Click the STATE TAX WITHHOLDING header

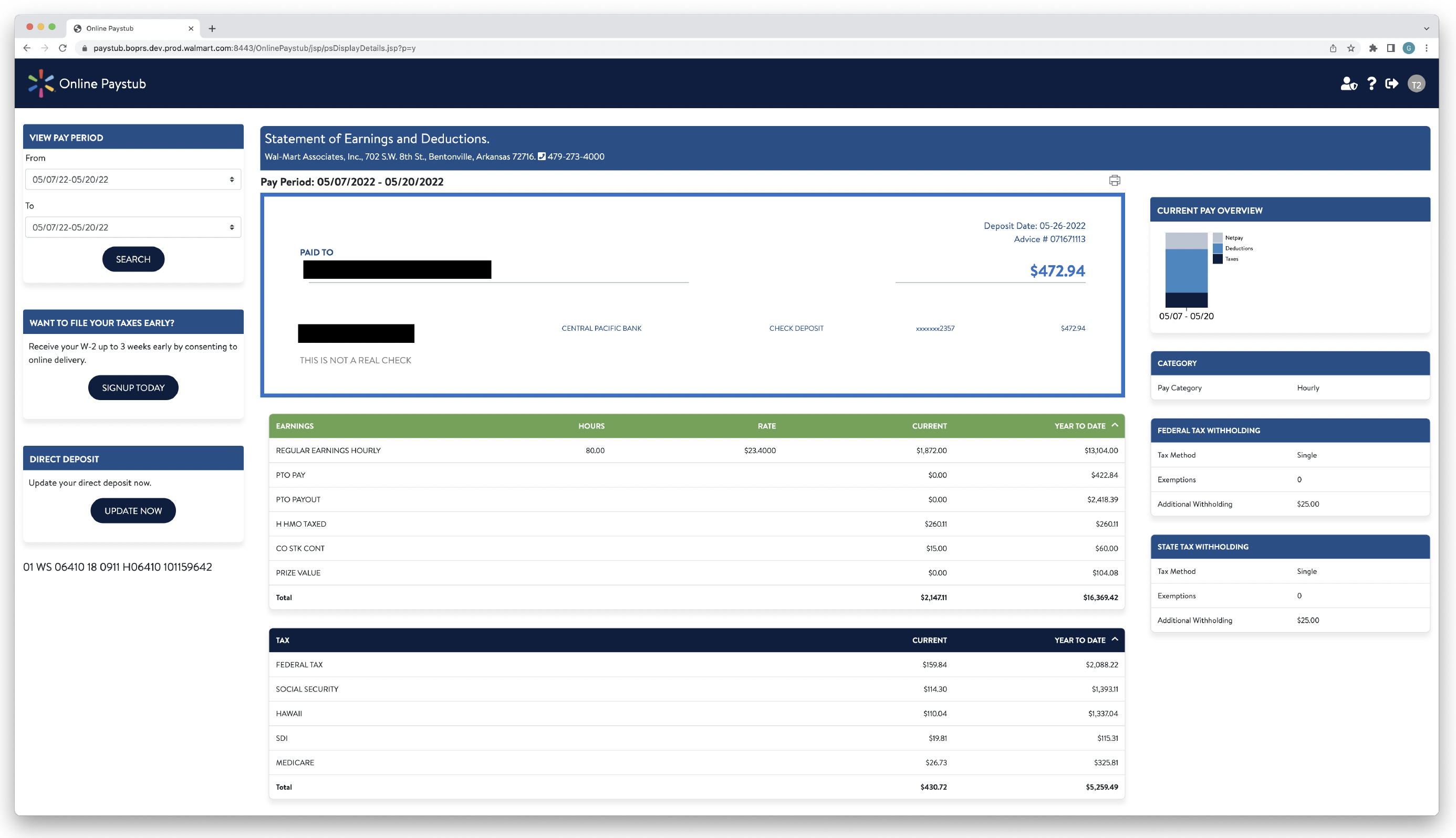point(1289,547)
